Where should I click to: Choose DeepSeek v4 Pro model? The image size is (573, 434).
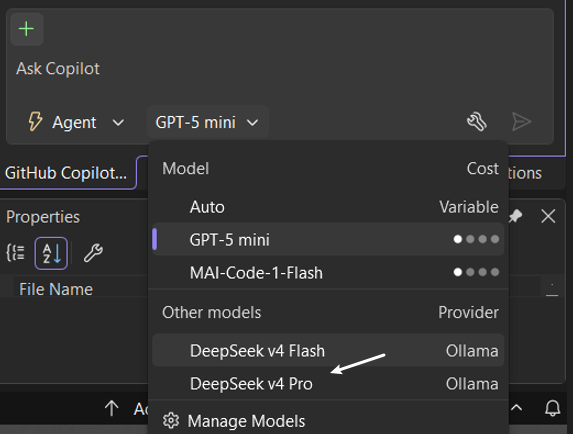tap(328, 384)
